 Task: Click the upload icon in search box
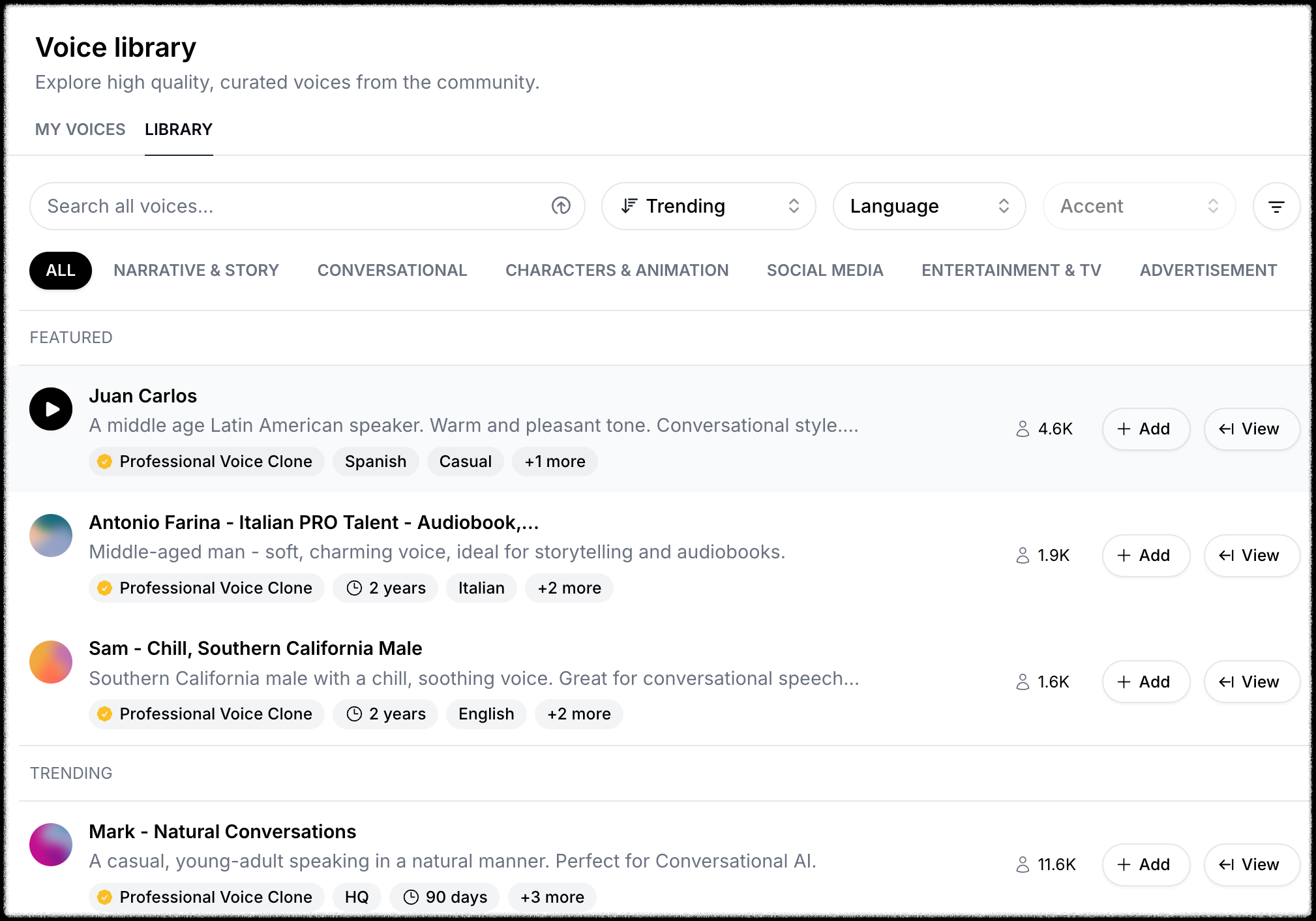(561, 206)
